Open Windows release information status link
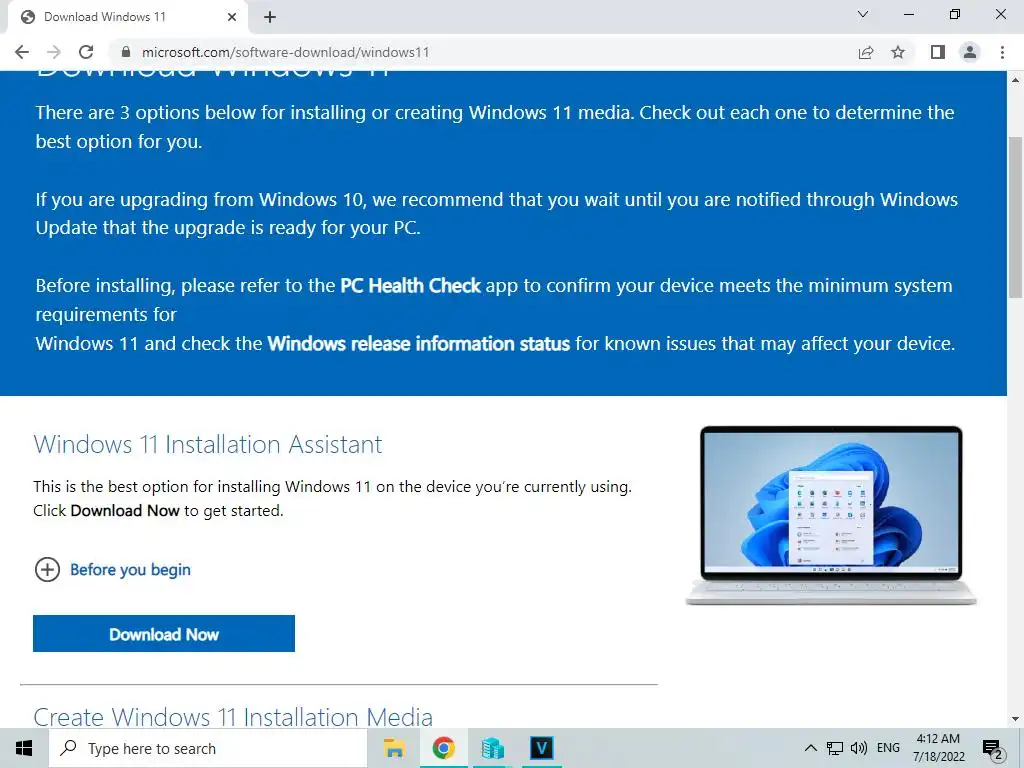Image resolution: width=1024 pixels, height=768 pixels. click(419, 344)
